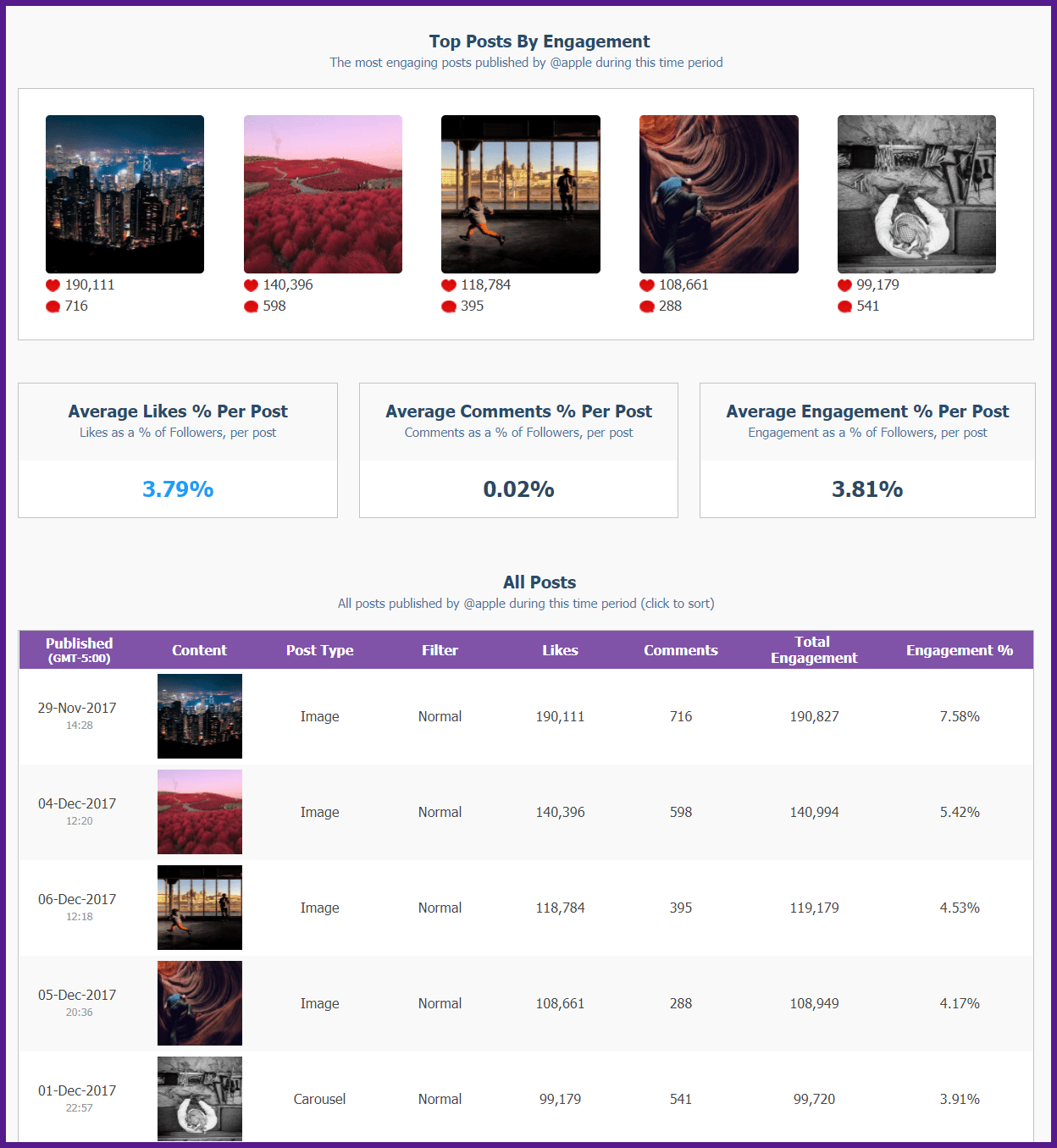Click the heart icon beside 108,661 likes
Image resolution: width=1057 pixels, height=1148 pixels.
pyautogui.click(x=647, y=285)
